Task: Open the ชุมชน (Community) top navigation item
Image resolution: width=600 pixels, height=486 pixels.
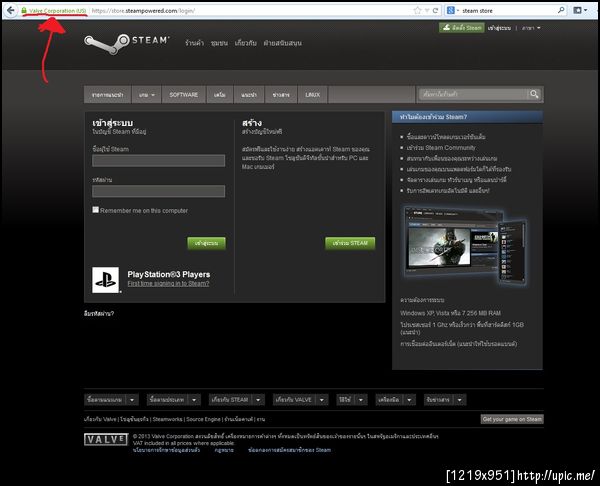Action: (219, 43)
